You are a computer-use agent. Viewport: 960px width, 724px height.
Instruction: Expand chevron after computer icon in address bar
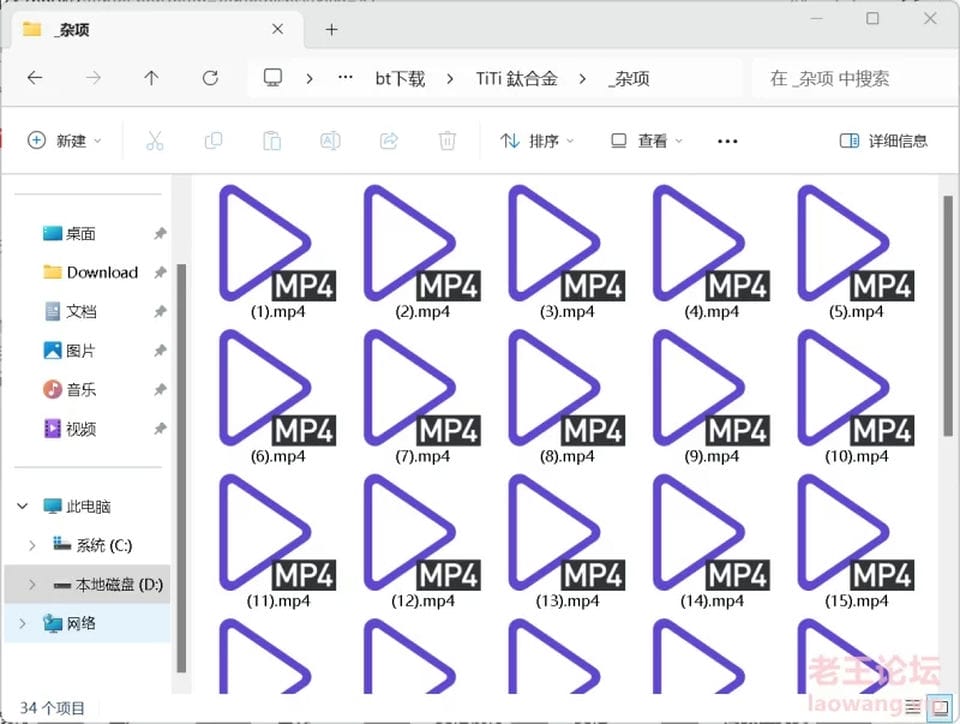[310, 78]
